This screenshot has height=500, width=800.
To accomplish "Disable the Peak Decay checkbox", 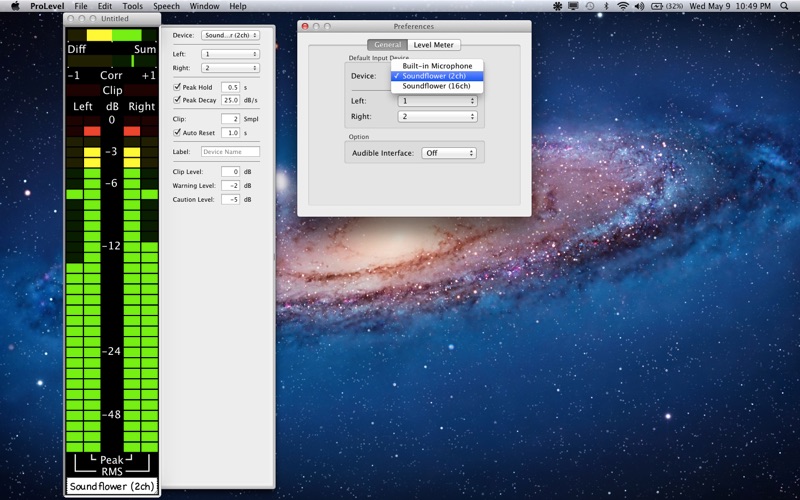I will 178,100.
